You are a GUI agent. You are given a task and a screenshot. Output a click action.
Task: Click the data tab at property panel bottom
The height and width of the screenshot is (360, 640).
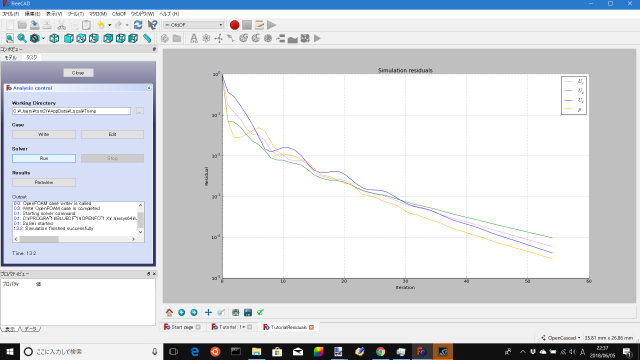pyautogui.click(x=31, y=329)
